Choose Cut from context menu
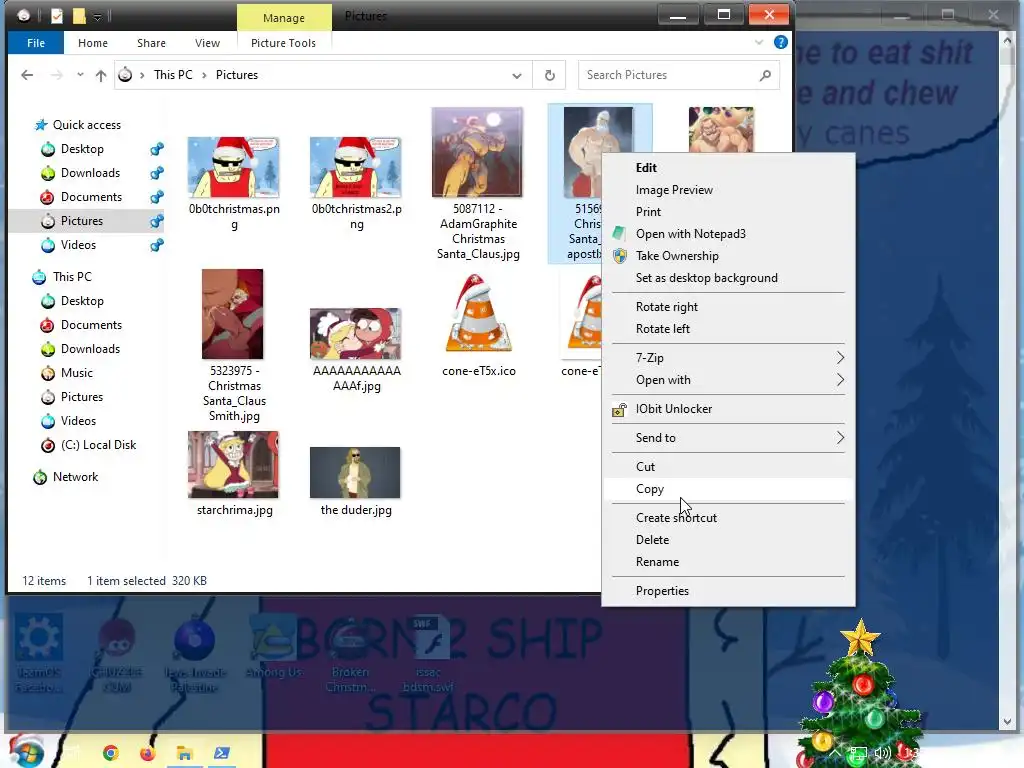This screenshot has height=768, width=1024. 728,467
